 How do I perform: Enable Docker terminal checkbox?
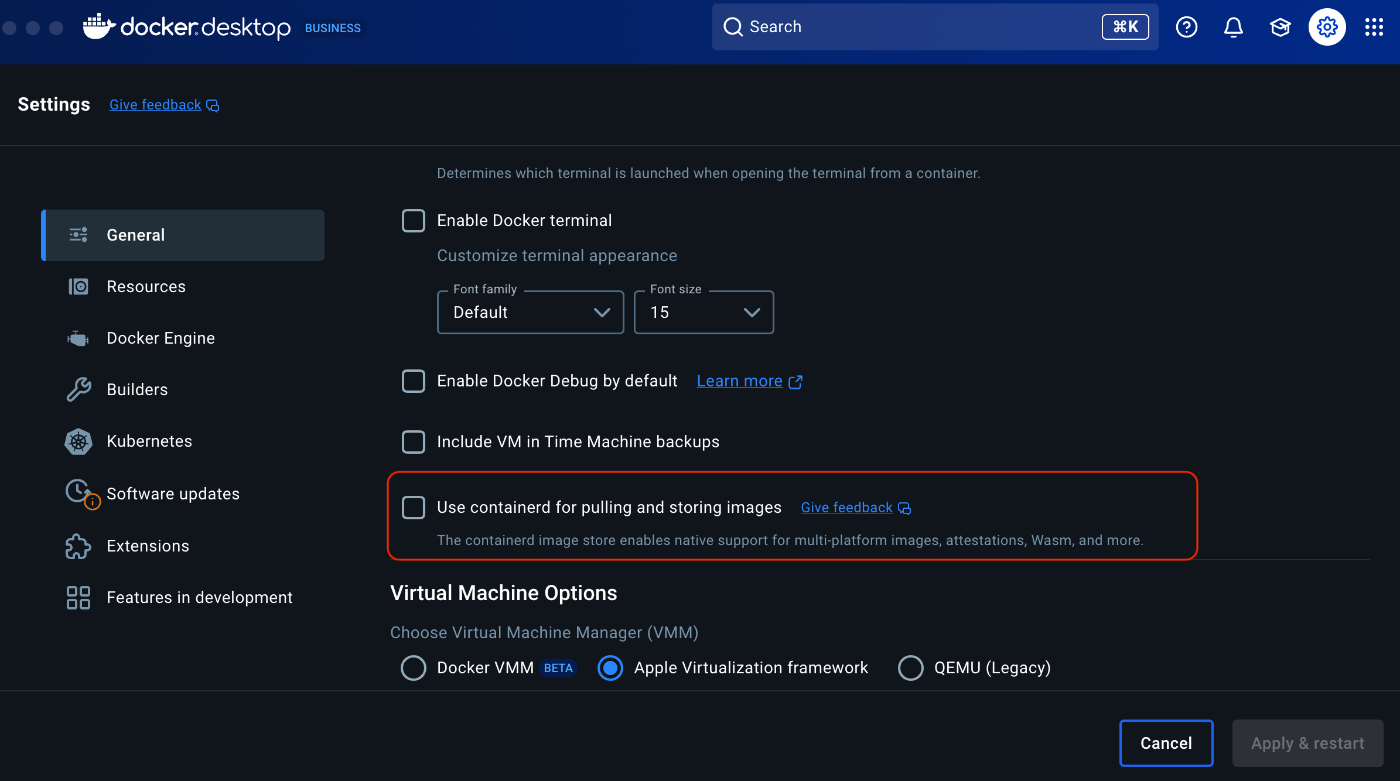click(x=413, y=220)
